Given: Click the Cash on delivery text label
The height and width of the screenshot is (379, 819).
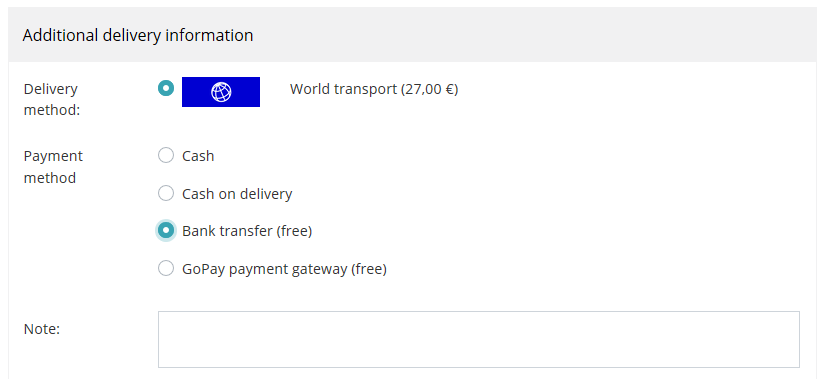Looking at the screenshot, I should (x=237, y=194).
